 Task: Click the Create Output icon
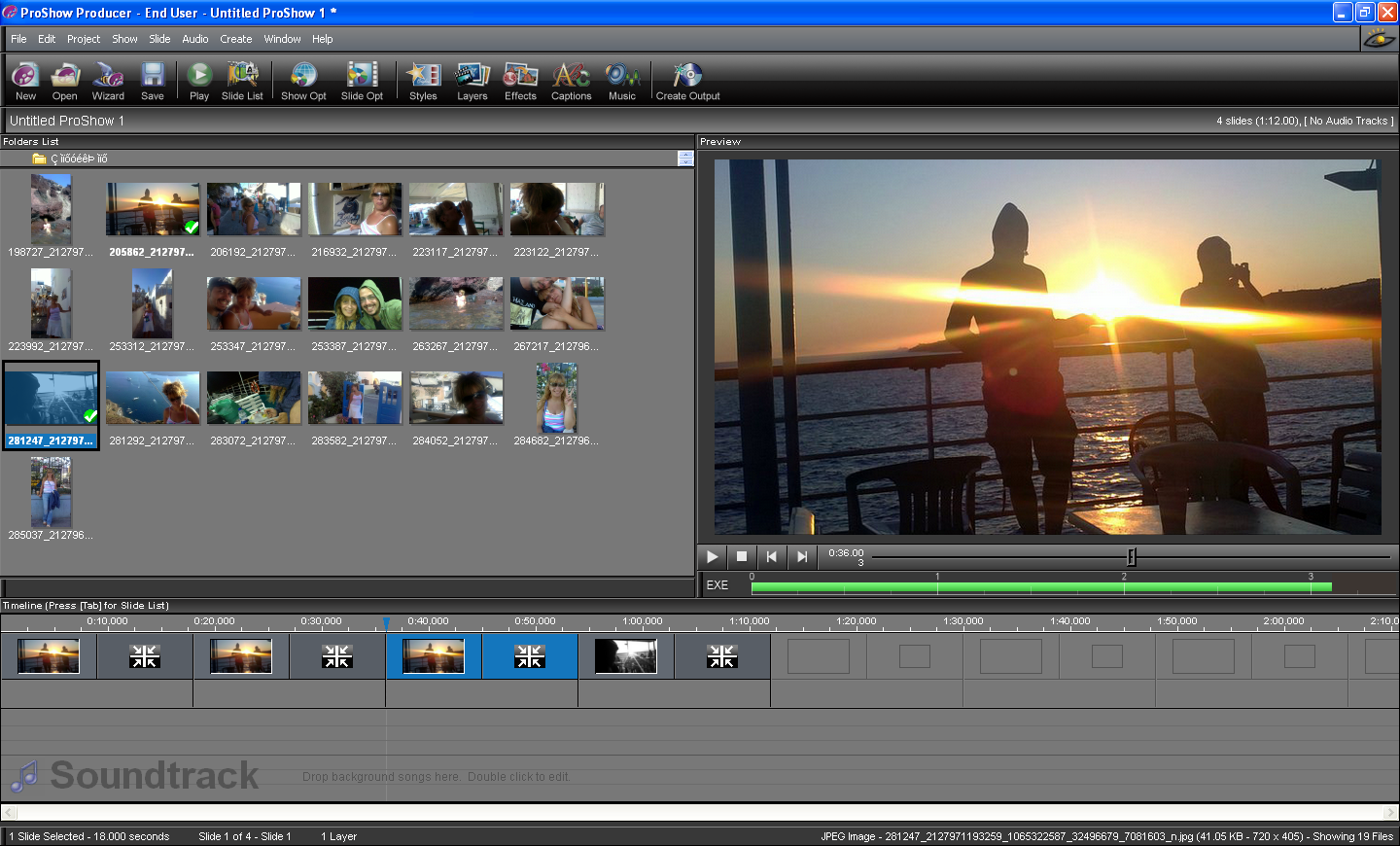click(687, 82)
